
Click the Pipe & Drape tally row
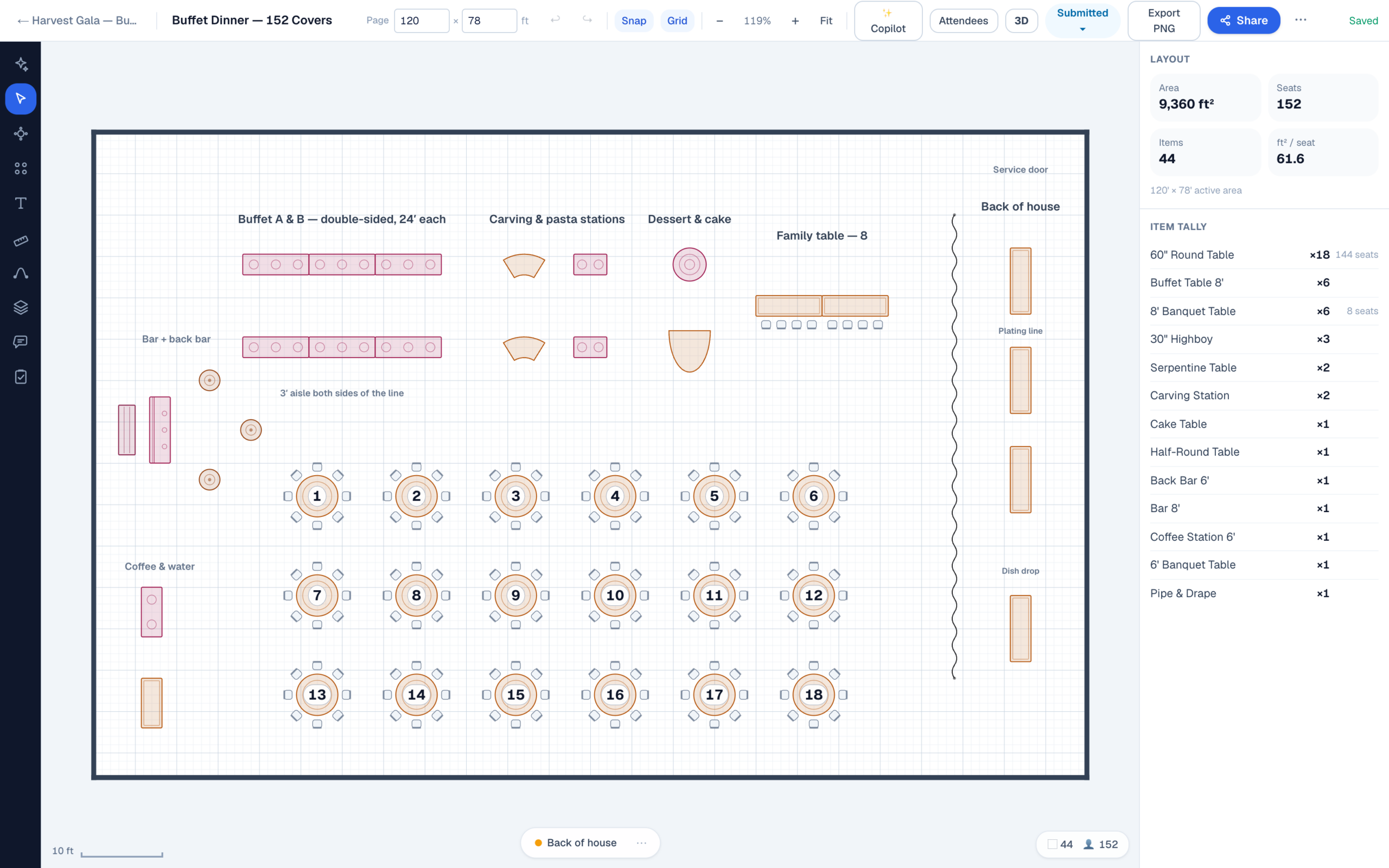(1263, 593)
